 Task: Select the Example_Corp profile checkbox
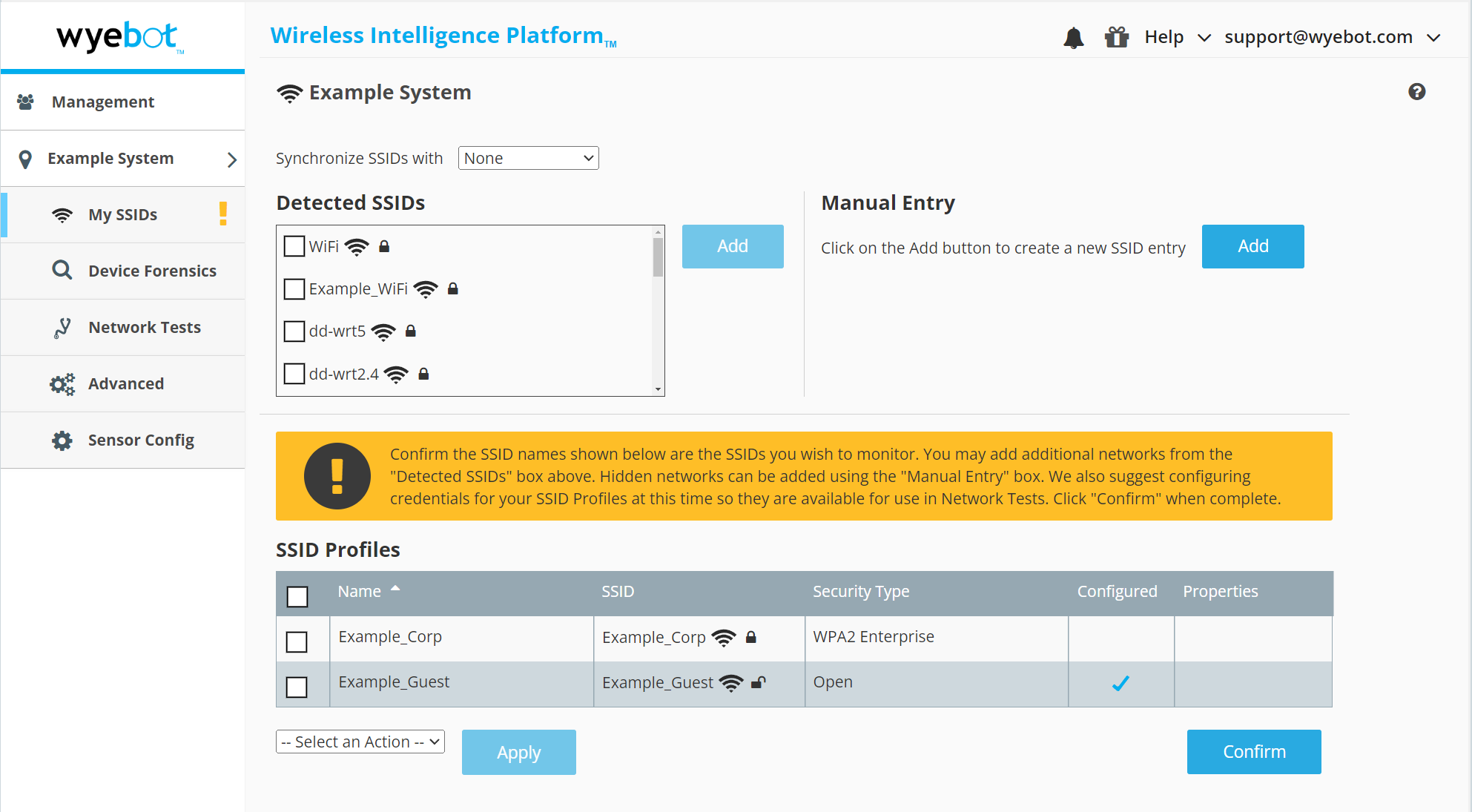coord(297,641)
